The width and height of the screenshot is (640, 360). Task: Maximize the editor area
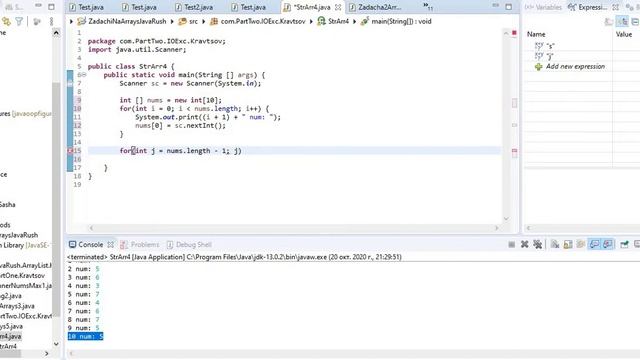tap(509, 7)
